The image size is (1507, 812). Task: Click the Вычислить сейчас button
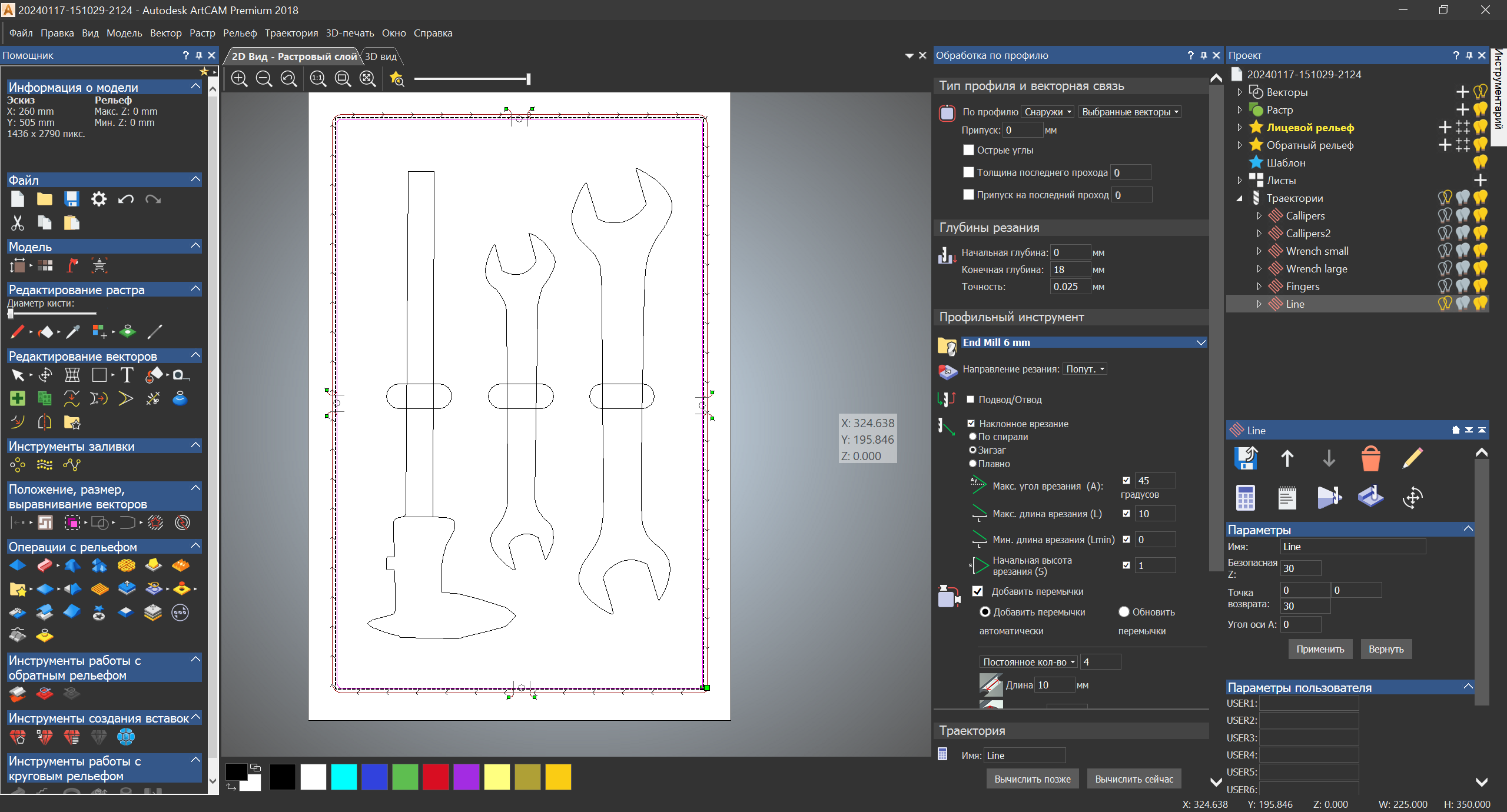pyautogui.click(x=1134, y=779)
